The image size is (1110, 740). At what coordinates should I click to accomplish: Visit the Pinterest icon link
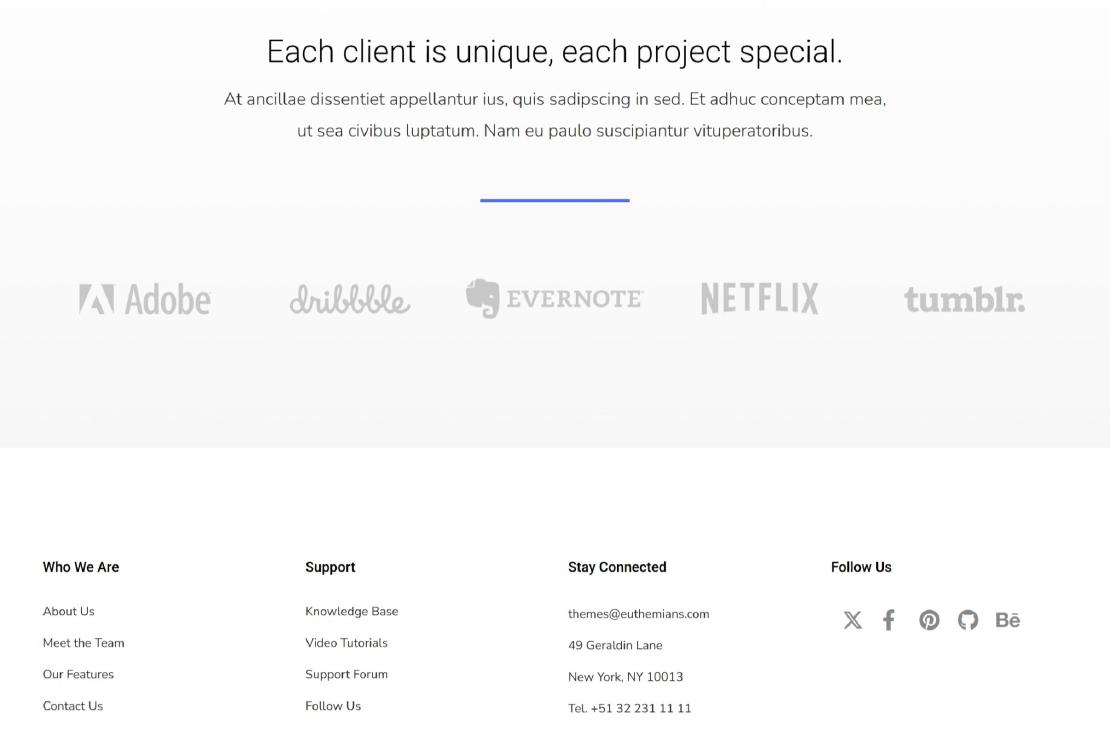point(929,620)
